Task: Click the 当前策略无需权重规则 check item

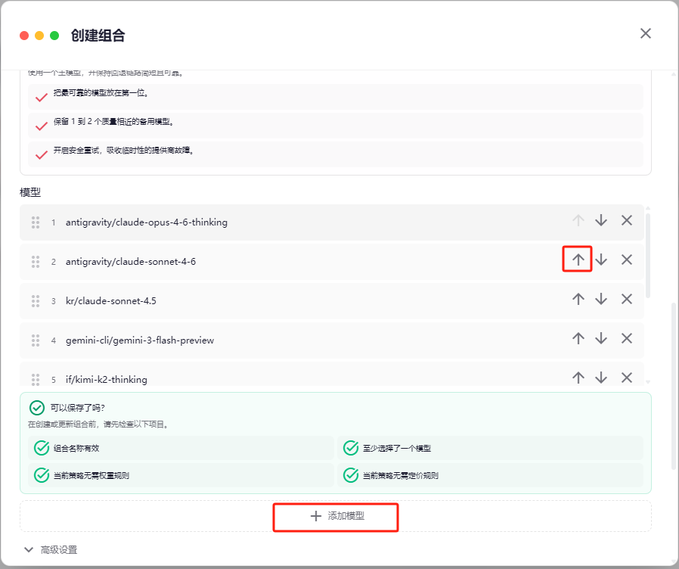Action: (x=181, y=475)
